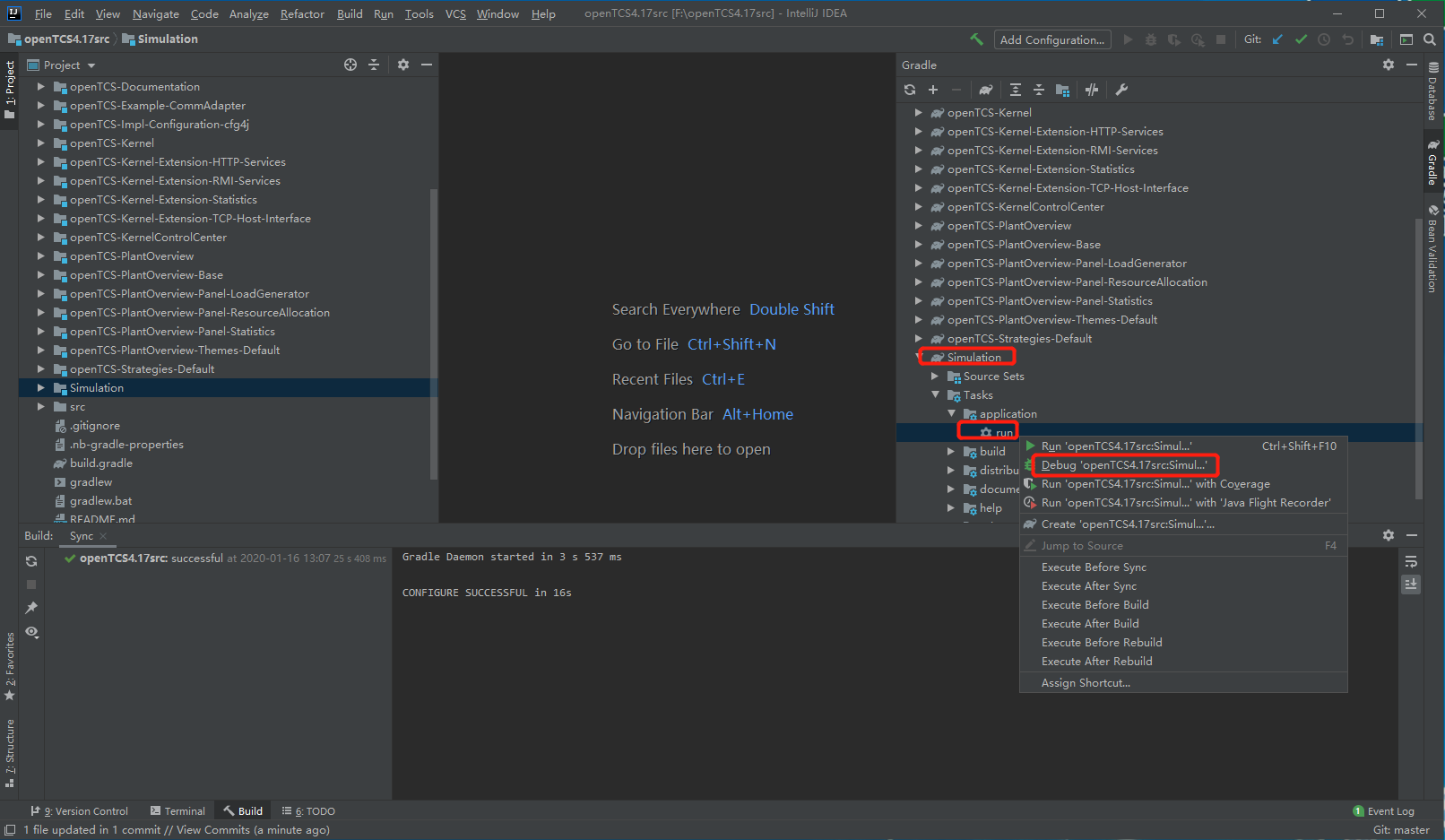Click the green Build Project hammer icon
Viewport: 1445px width, 840px height.
coord(976,39)
